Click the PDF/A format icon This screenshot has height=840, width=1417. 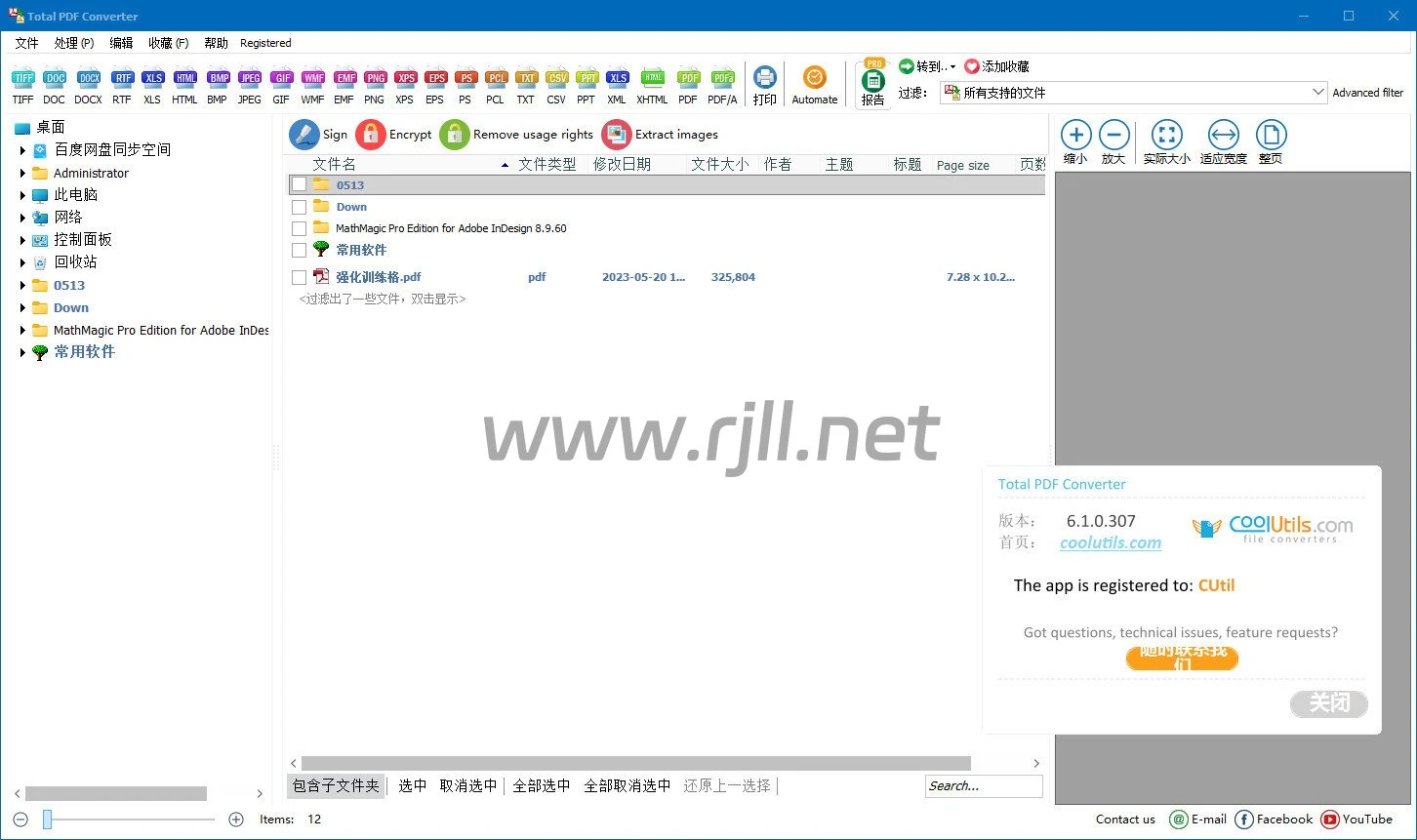(x=722, y=79)
